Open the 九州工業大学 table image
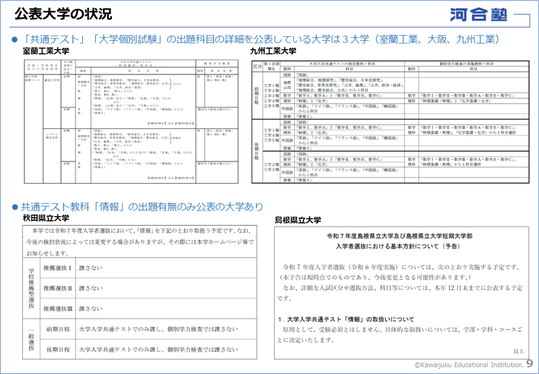539x374 pixels. point(390,121)
